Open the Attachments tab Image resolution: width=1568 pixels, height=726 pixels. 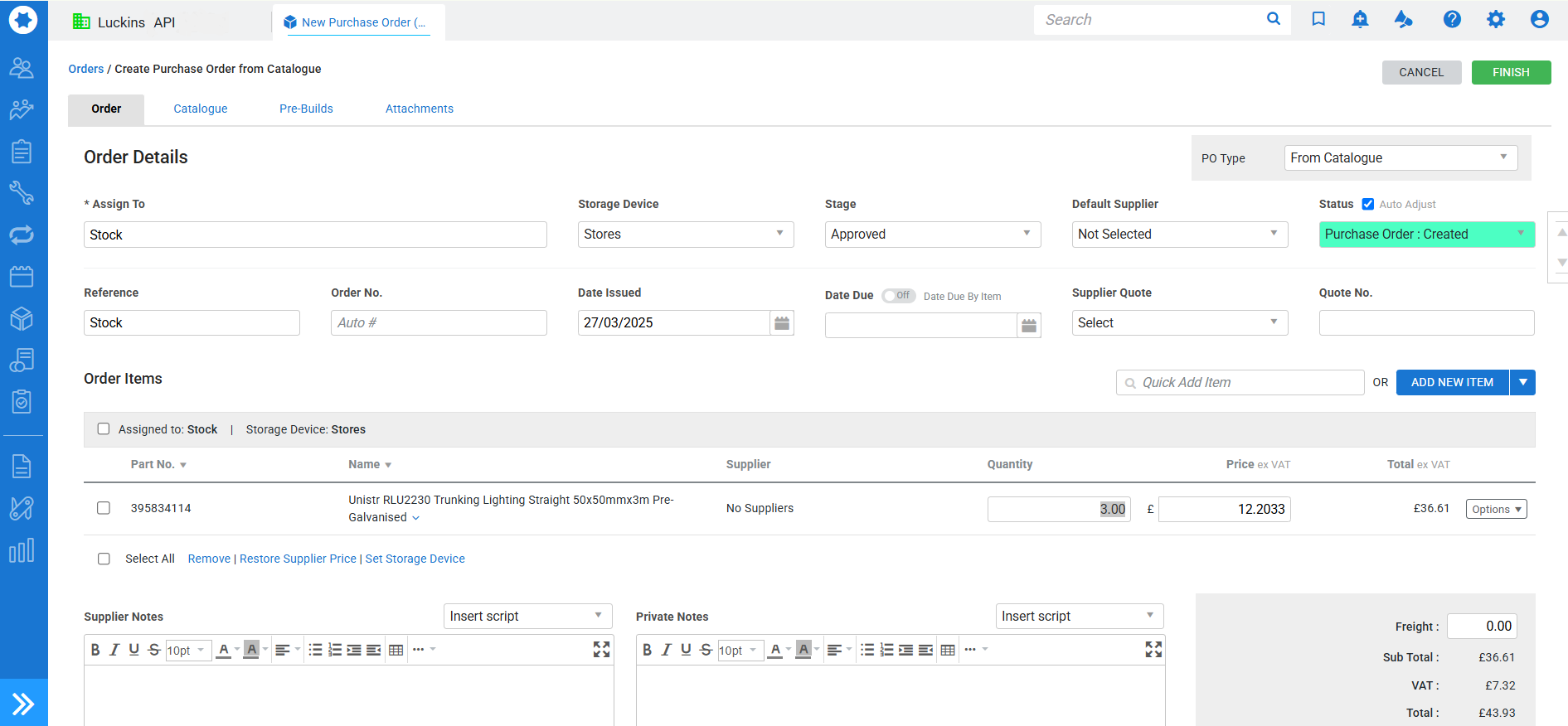pos(419,109)
